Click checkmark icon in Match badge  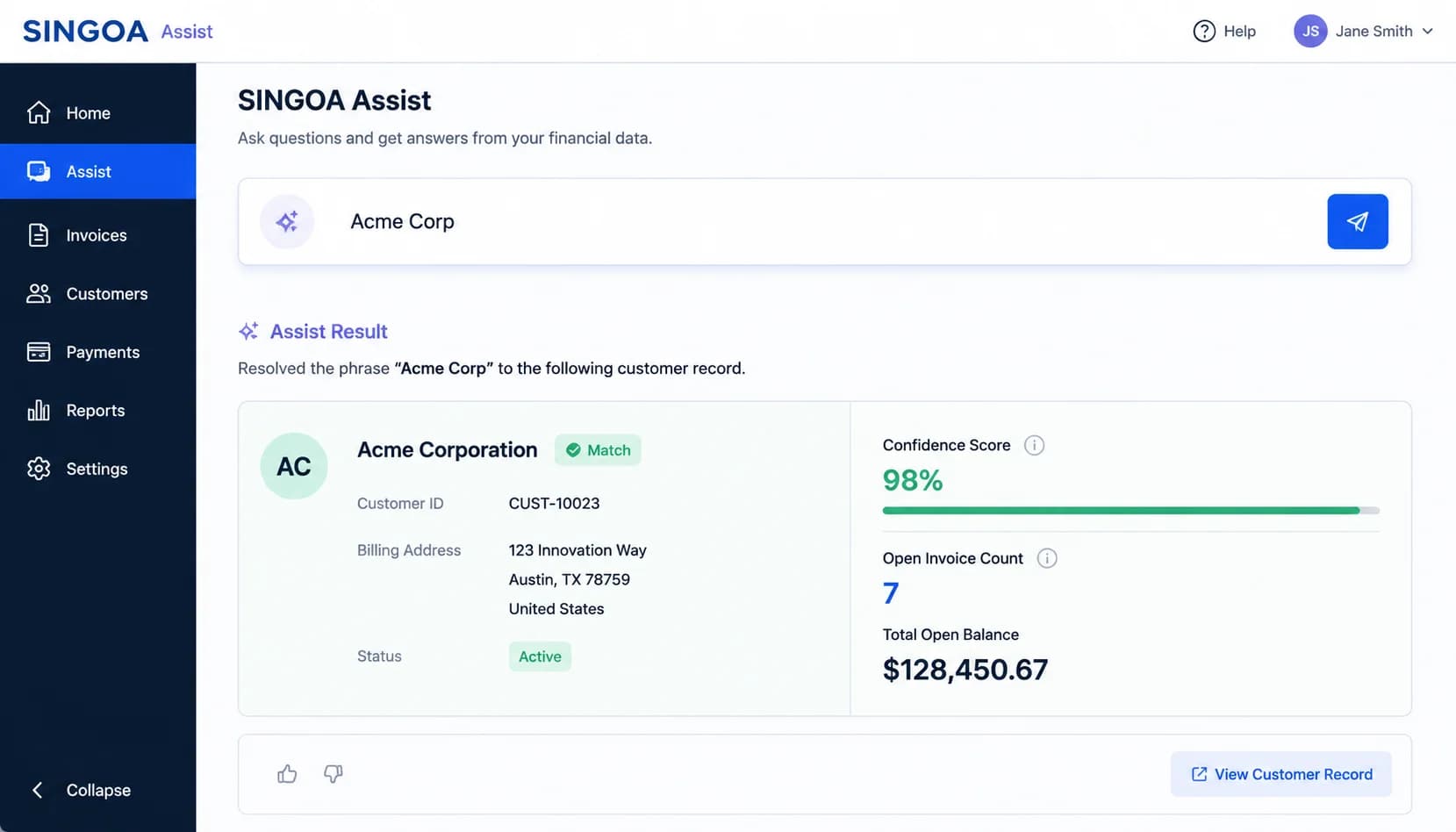(x=573, y=450)
